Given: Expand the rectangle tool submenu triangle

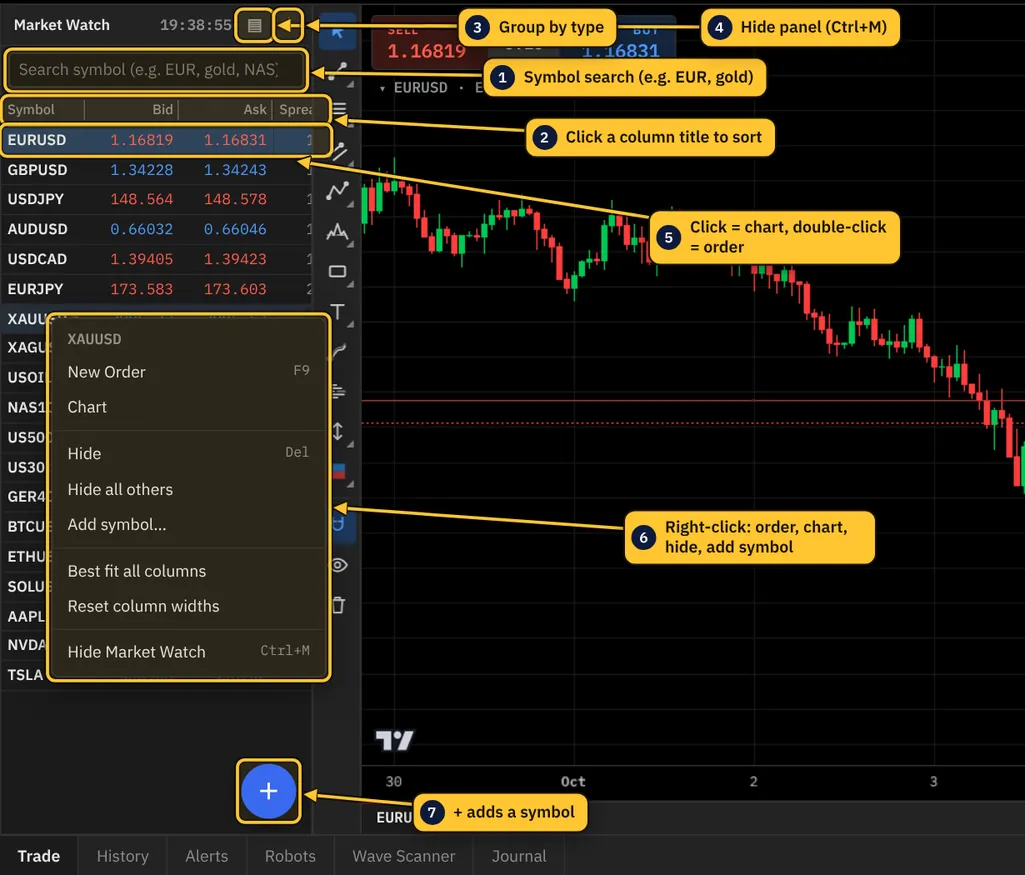Looking at the screenshot, I should [x=351, y=284].
